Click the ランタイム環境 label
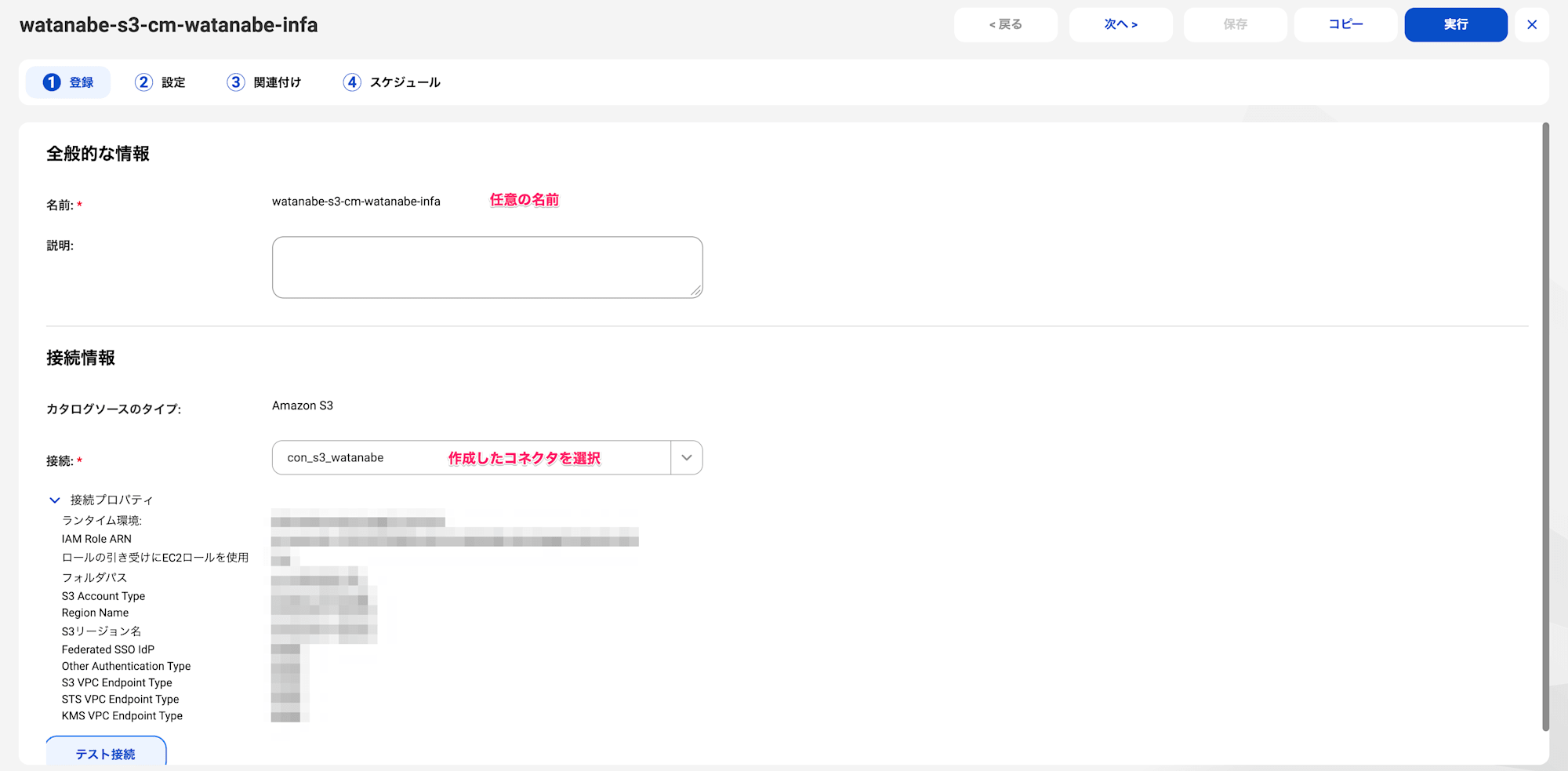 [x=102, y=520]
